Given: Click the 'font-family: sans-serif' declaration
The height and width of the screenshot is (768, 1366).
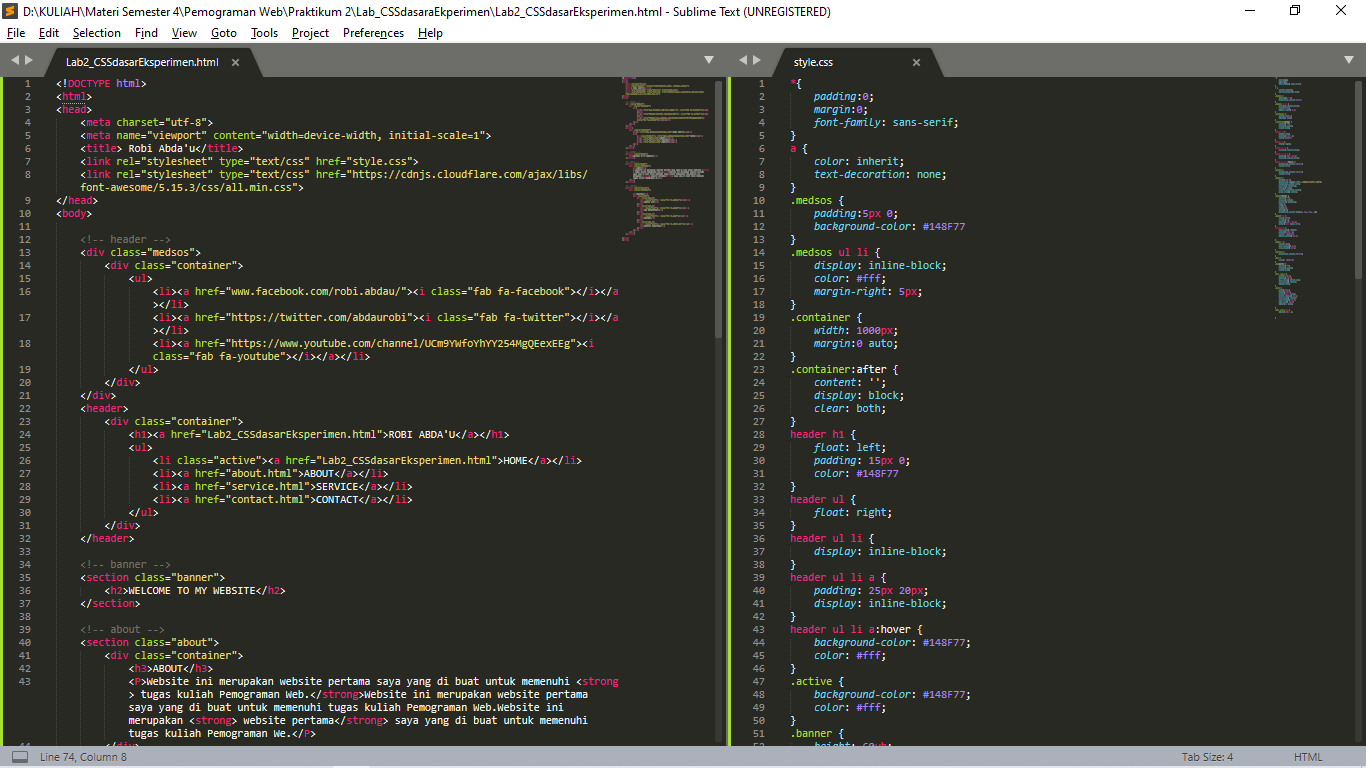Looking at the screenshot, I should [x=886, y=122].
